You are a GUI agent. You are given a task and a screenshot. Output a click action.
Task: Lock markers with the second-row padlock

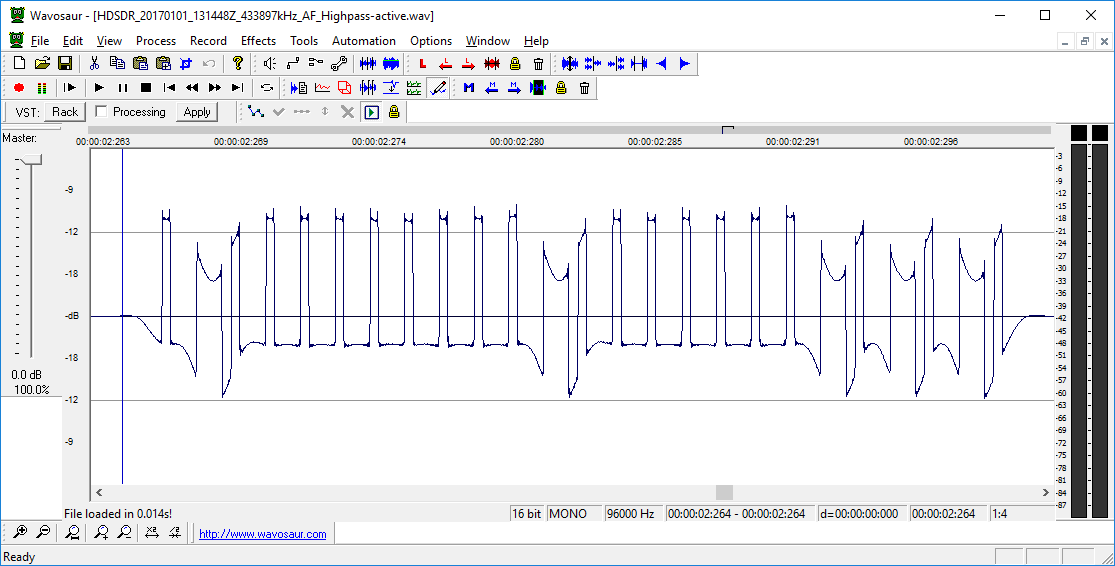click(561, 87)
